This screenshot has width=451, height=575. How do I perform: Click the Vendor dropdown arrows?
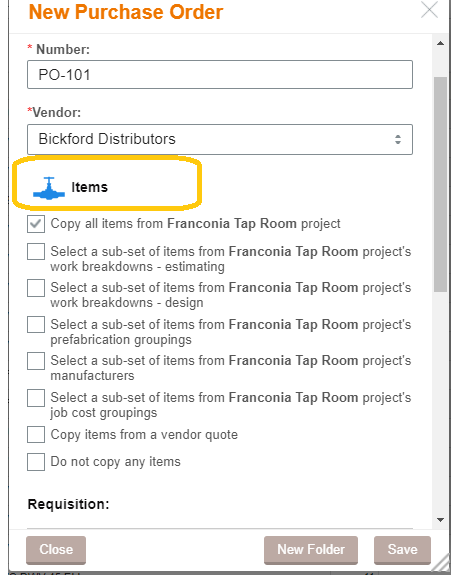pos(398,139)
